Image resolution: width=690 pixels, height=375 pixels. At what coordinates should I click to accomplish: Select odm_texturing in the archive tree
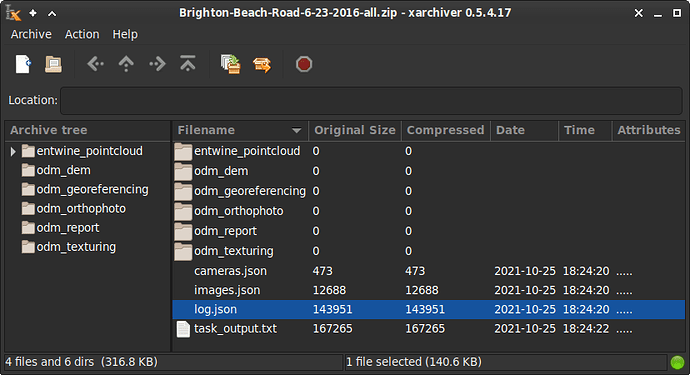[76, 247]
